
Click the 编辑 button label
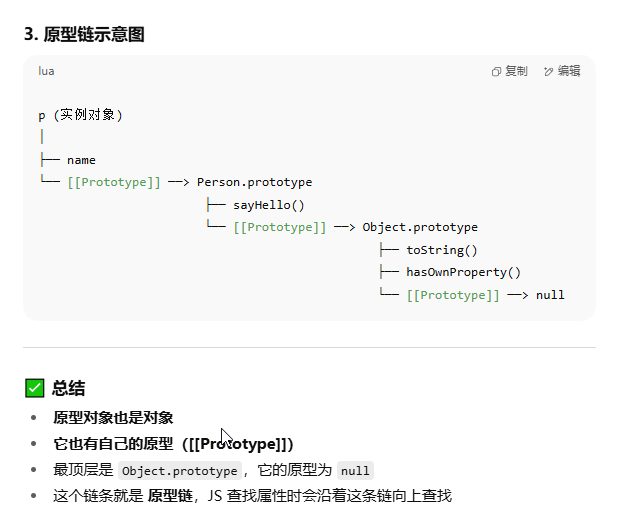click(569, 71)
